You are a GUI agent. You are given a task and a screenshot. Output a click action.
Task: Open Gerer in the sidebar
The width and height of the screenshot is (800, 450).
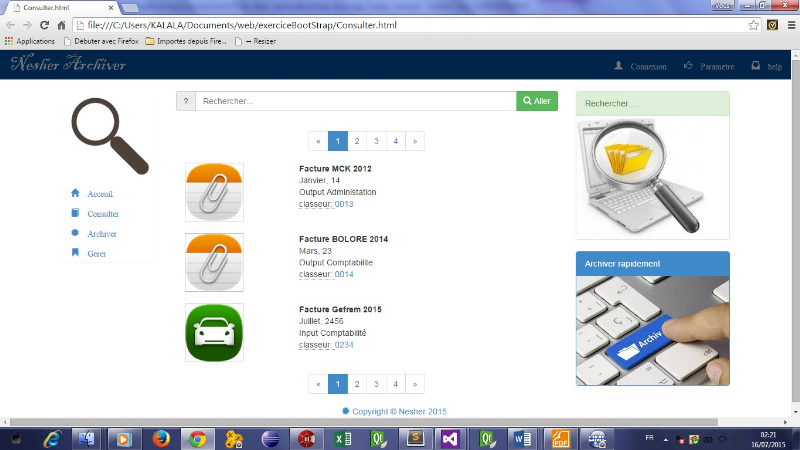(96, 254)
